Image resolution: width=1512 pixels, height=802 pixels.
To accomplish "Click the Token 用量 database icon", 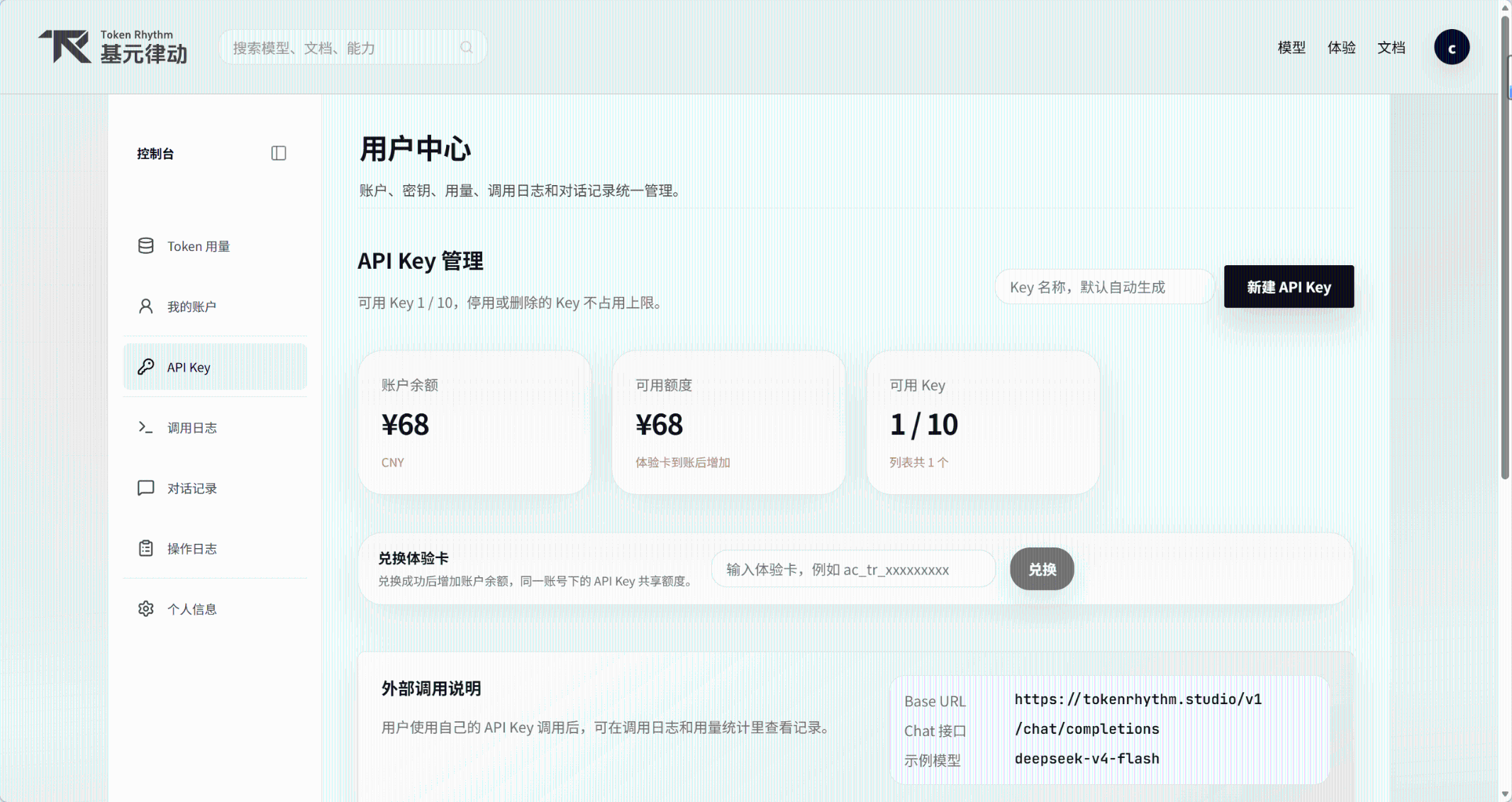I will [x=145, y=246].
